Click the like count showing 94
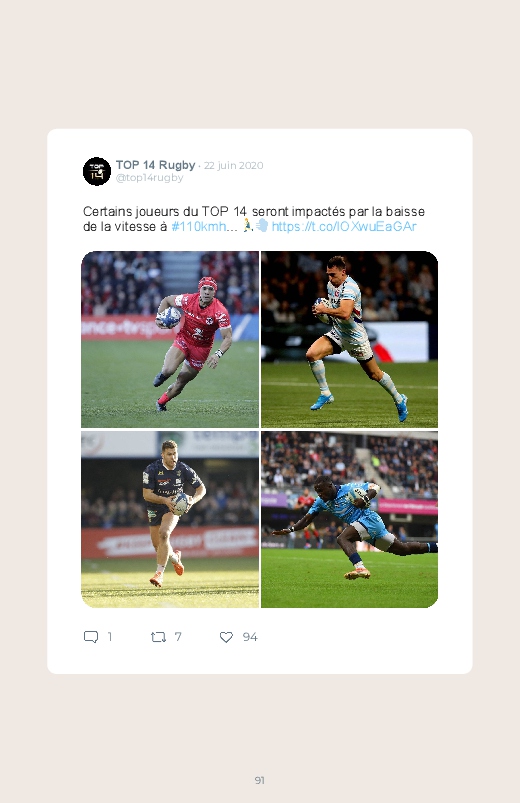This screenshot has width=520, height=803. point(250,637)
